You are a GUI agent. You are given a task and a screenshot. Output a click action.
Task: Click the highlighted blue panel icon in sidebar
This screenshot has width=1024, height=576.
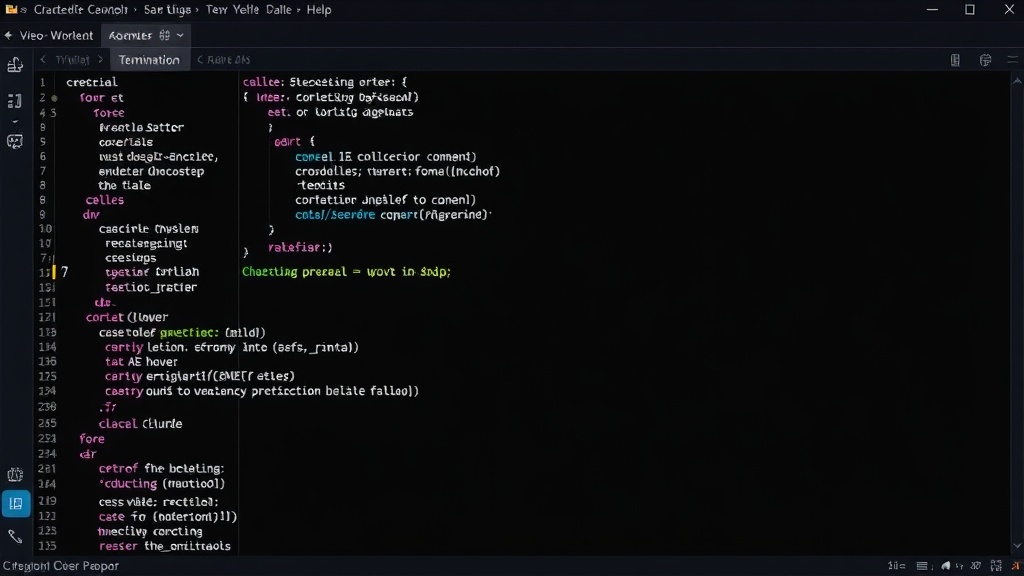(16, 504)
